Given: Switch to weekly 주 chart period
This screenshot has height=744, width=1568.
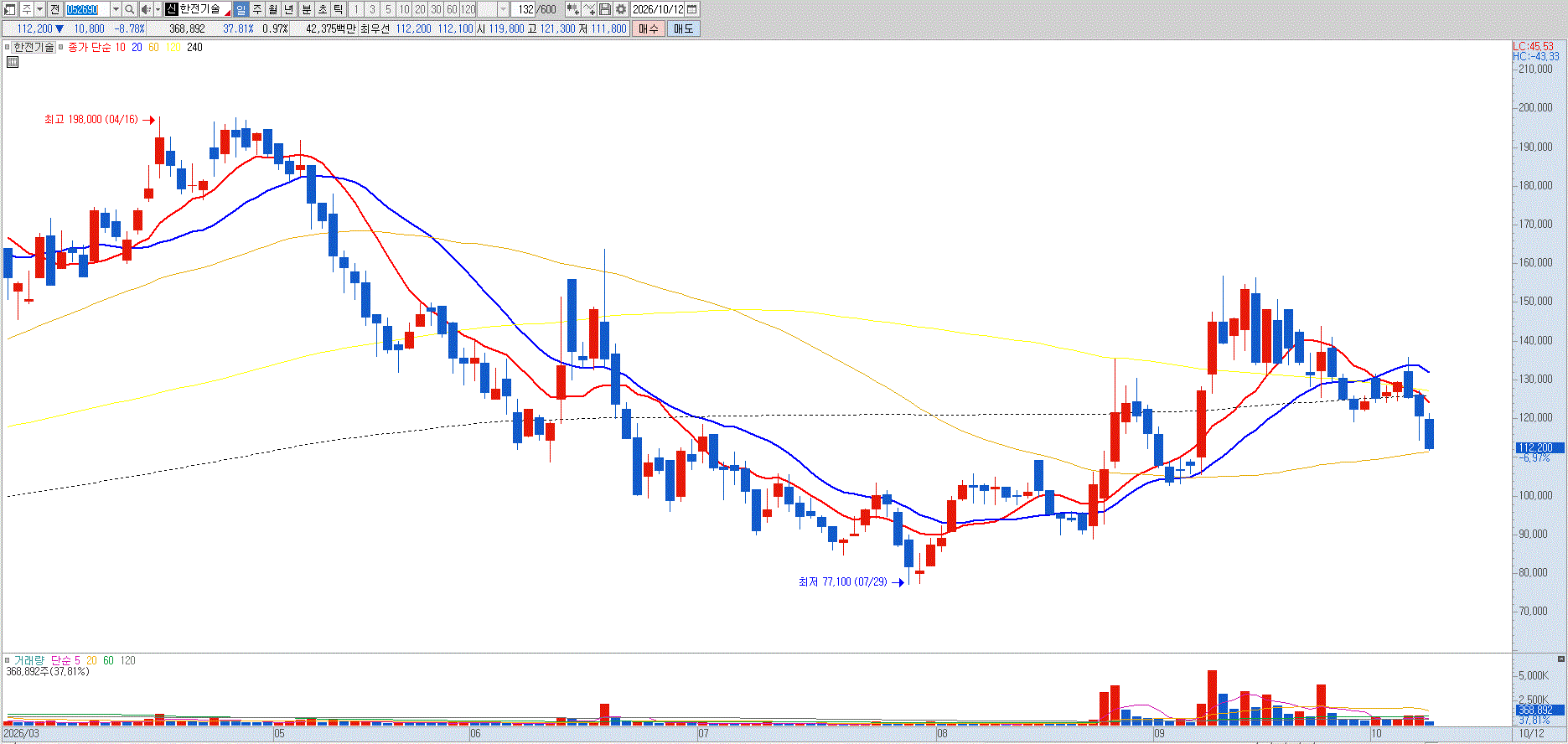Looking at the screenshot, I should tap(257, 9).
